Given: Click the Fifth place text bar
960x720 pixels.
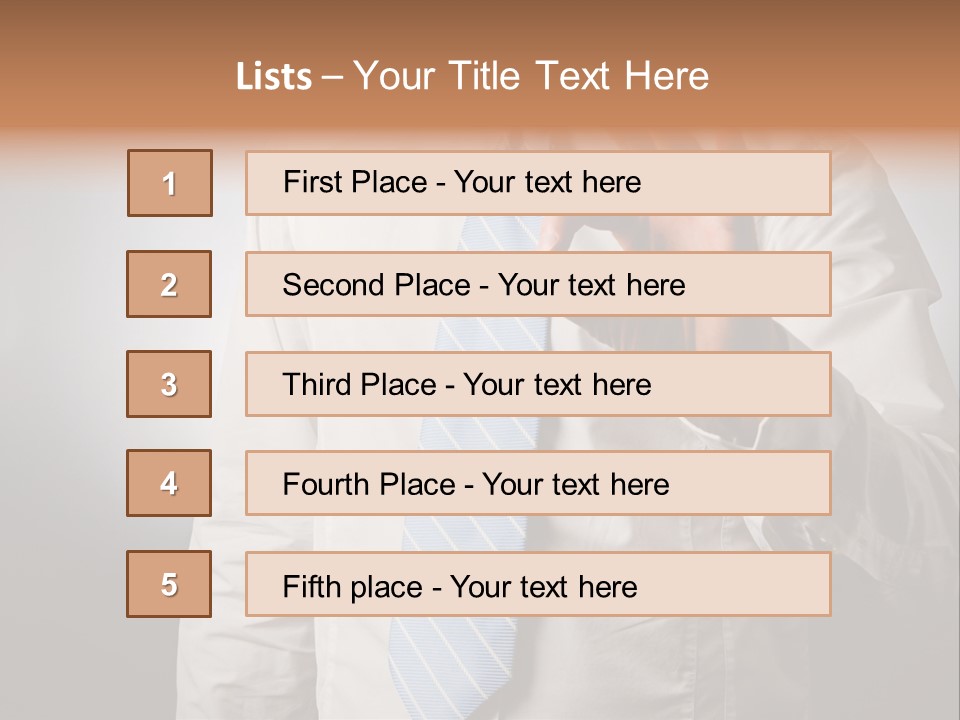Looking at the screenshot, I should click(538, 584).
